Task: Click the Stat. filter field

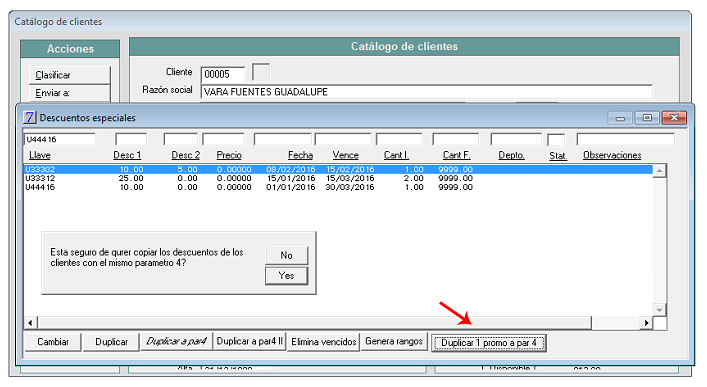Action: [x=556, y=139]
